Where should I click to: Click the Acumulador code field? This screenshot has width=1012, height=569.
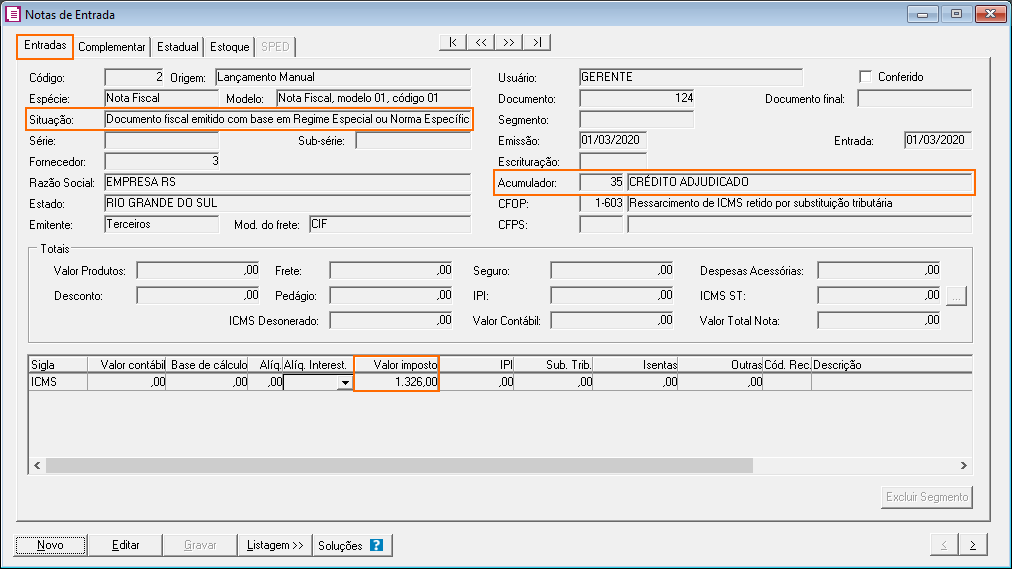602,183
